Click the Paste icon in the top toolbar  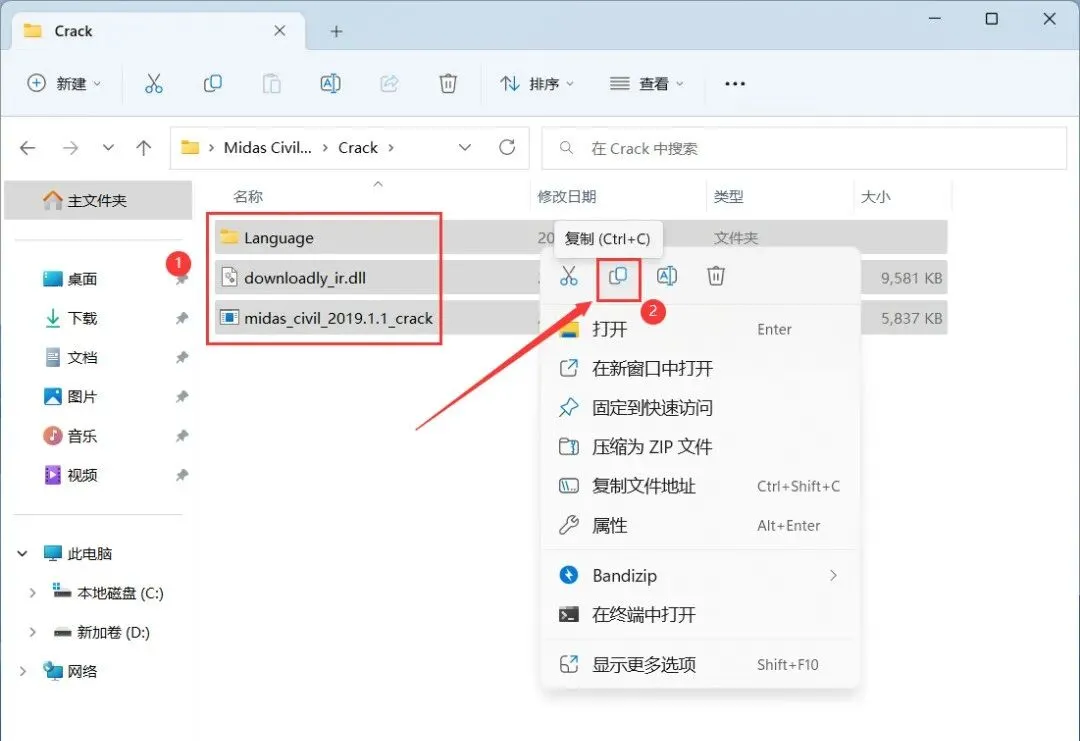[x=271, y=83]
